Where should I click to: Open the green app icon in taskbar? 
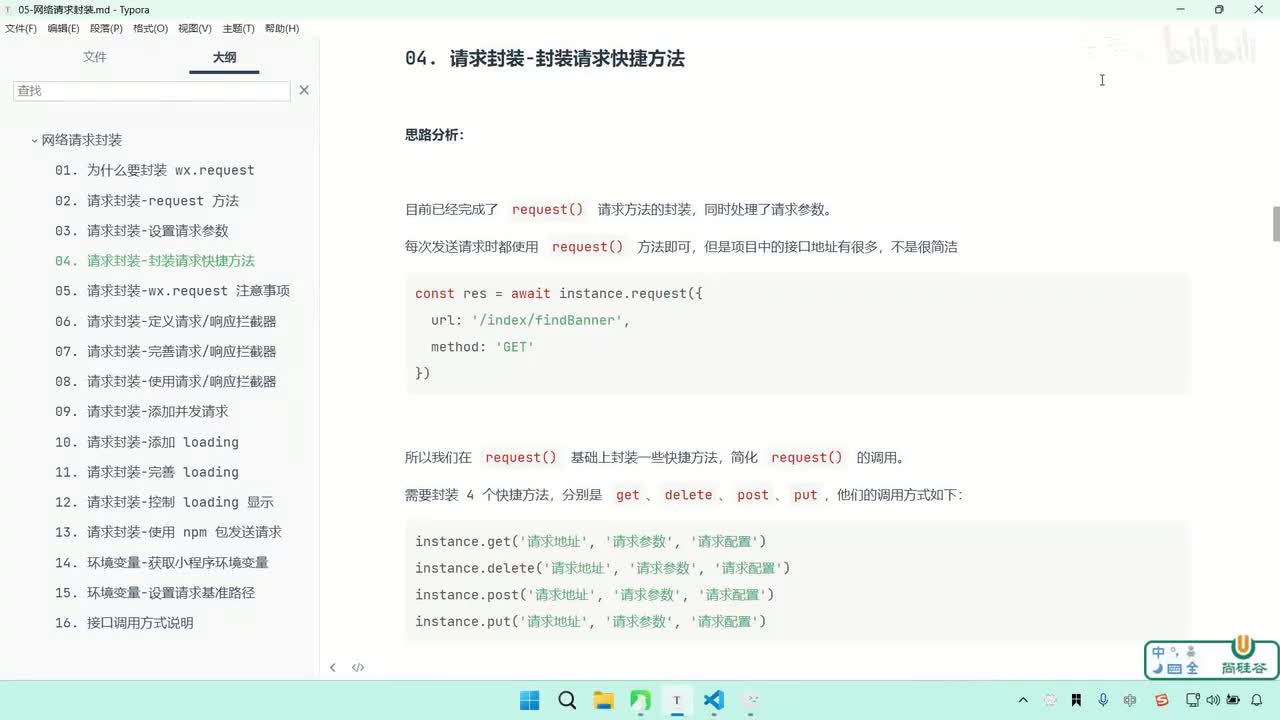click(x=640, y=700)
